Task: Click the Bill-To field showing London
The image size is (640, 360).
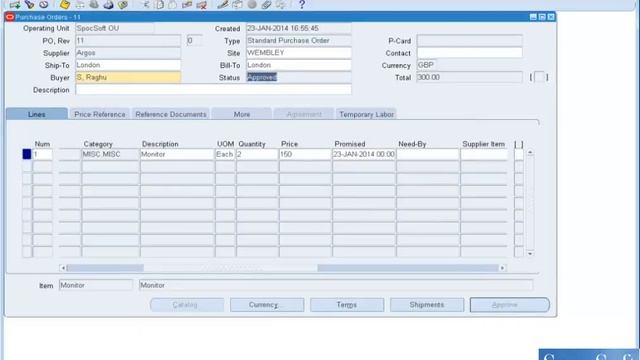Action: [x=299, y=65]
